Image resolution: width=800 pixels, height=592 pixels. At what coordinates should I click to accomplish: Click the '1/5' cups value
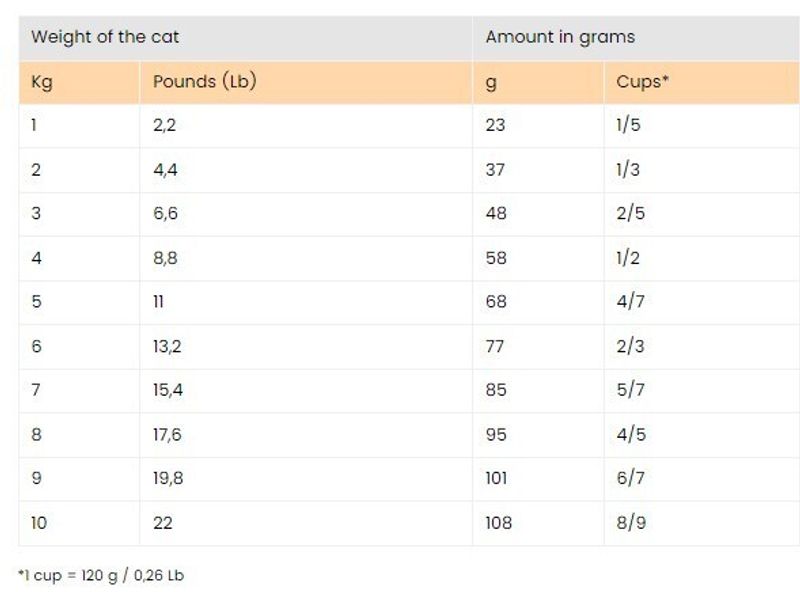pyautogui.click(x=628, y=125)
